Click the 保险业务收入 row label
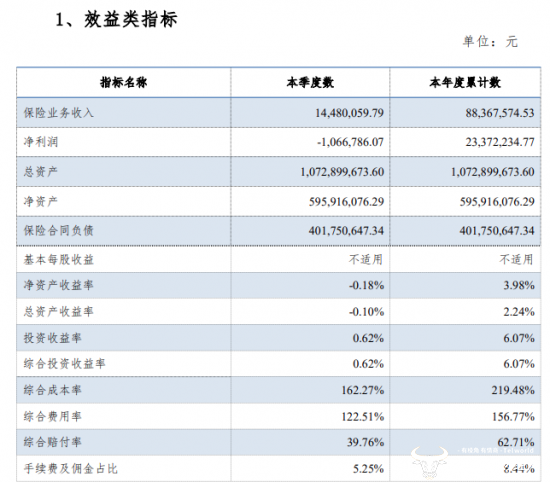550x482 pixels. click(59, 113)
